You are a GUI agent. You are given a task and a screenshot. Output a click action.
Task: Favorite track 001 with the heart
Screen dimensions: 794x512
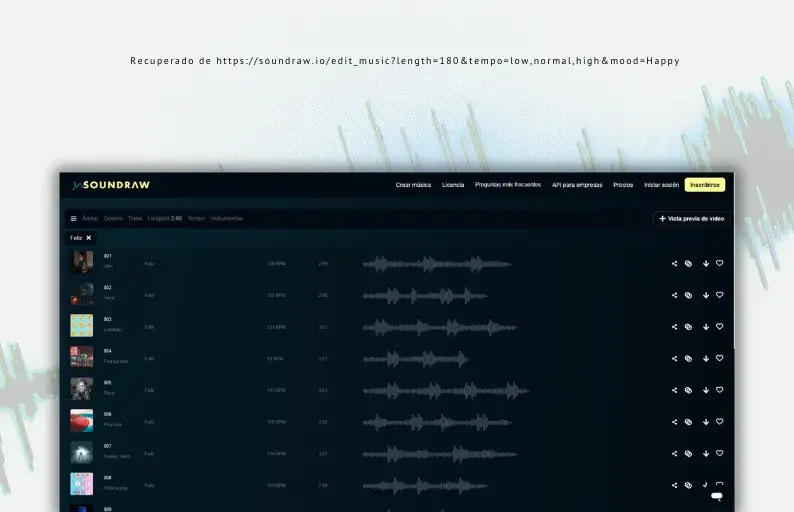click(x=720, y=263)
